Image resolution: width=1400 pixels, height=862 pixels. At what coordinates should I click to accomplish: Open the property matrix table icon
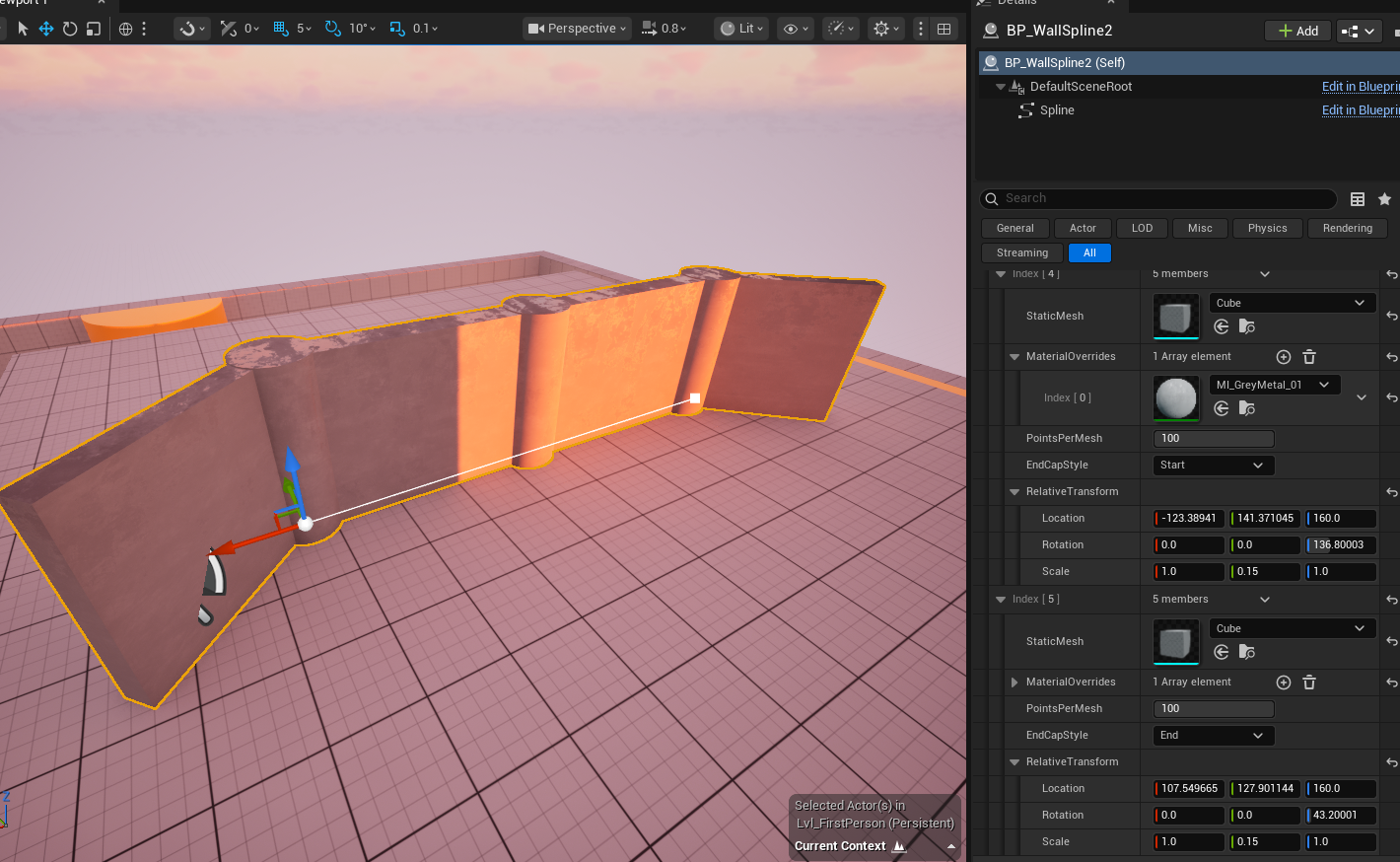pyautogui.click(x=1358, y=199)
